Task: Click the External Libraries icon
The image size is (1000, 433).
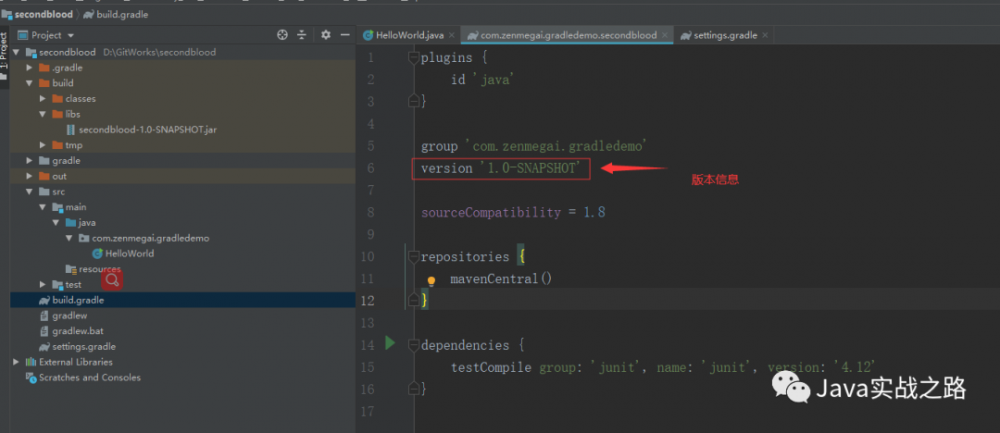Action: 31,362
